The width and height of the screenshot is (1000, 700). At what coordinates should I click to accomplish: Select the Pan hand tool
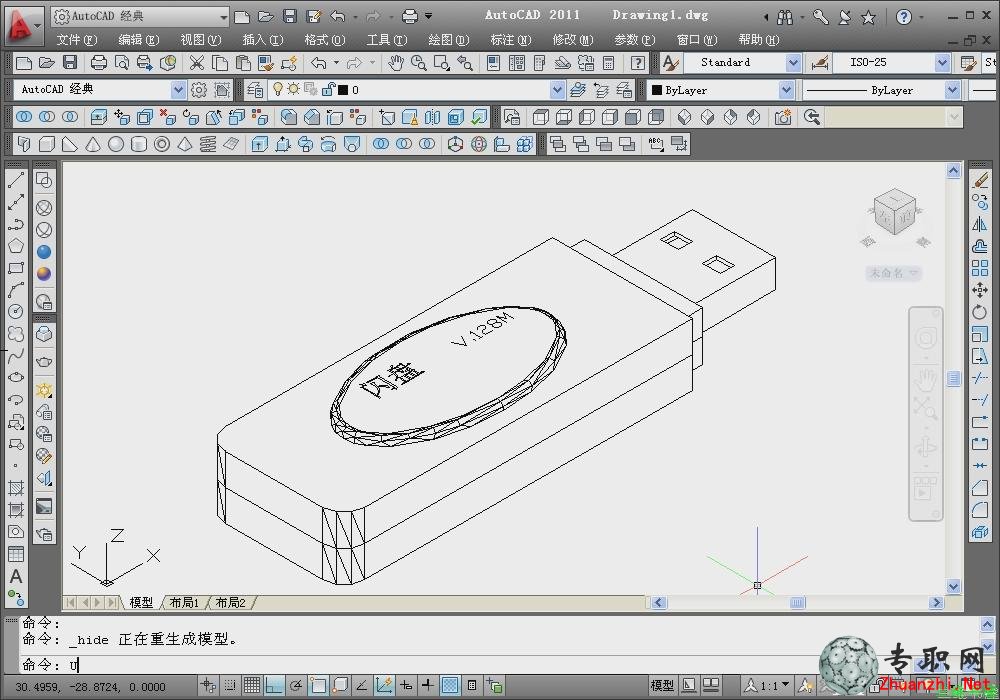point(395,62)
